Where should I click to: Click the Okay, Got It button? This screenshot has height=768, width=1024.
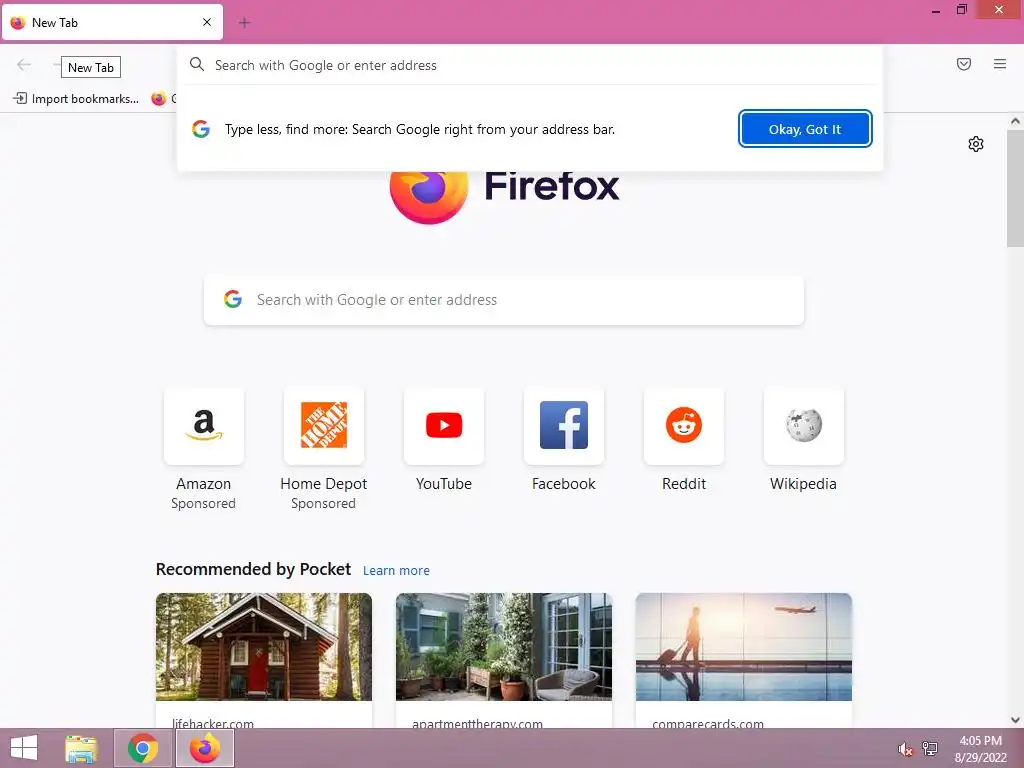click(x=805, y=129)
